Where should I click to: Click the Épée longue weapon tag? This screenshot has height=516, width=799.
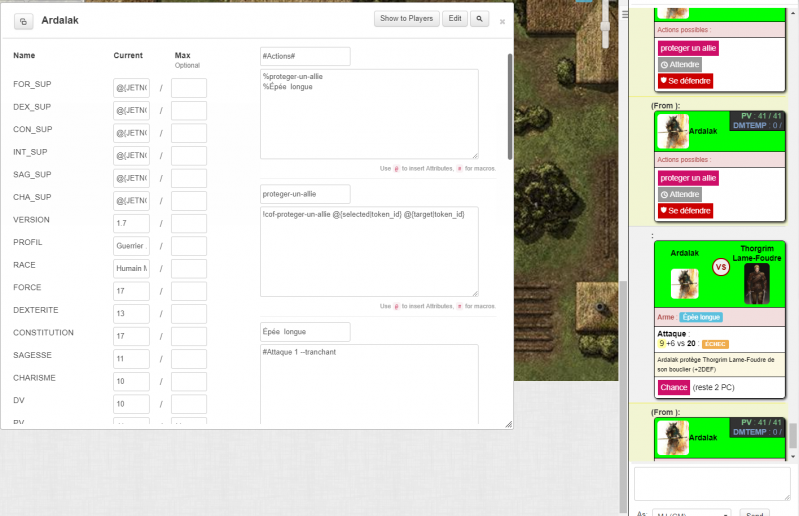pos(701,317)
